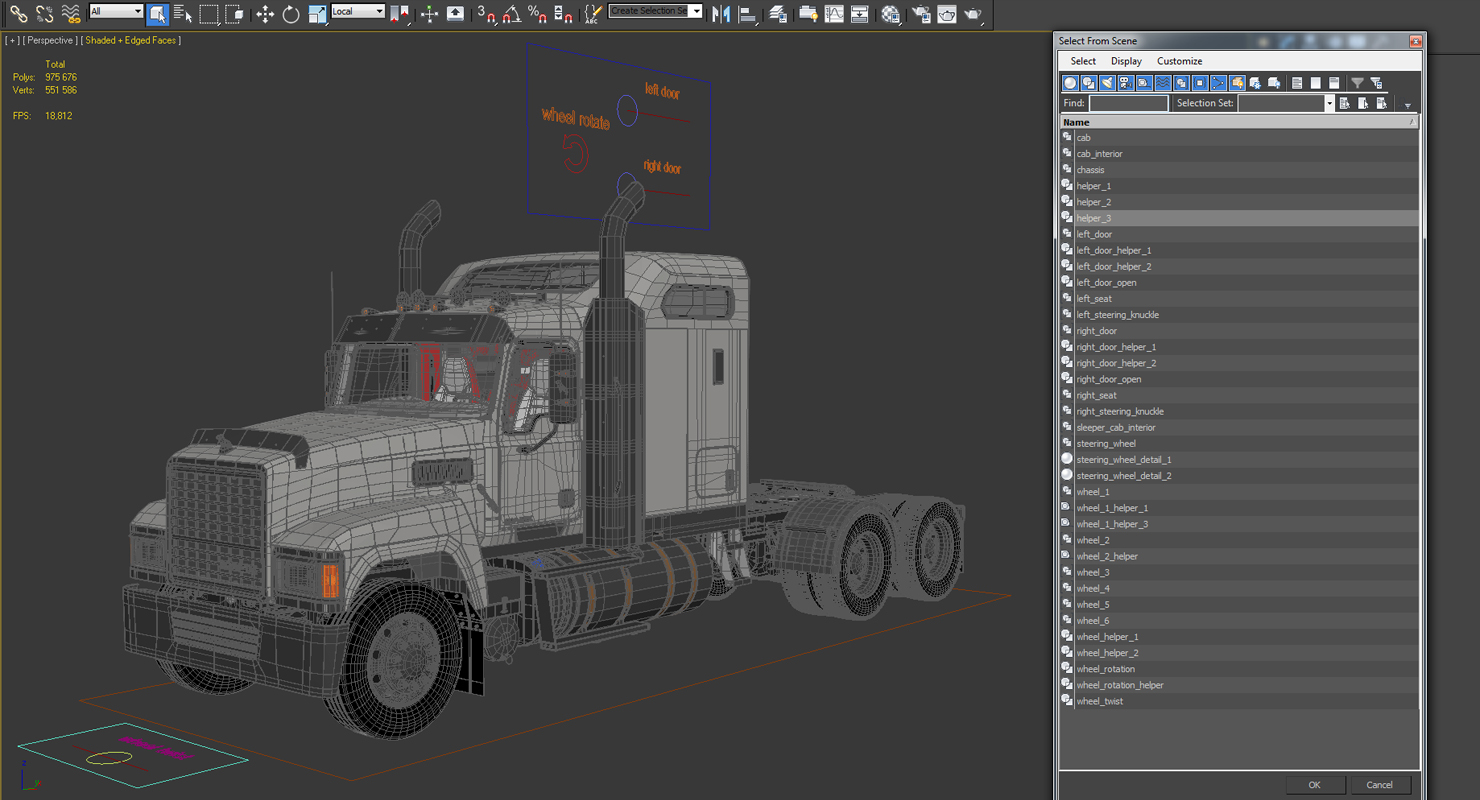Click Cancel in Select From Scene
1480x800 pixels.
[x=1379, y=785]
